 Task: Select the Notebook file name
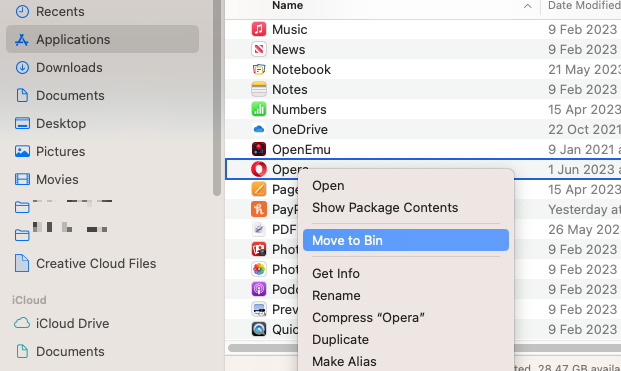click(x=301, y=69)
